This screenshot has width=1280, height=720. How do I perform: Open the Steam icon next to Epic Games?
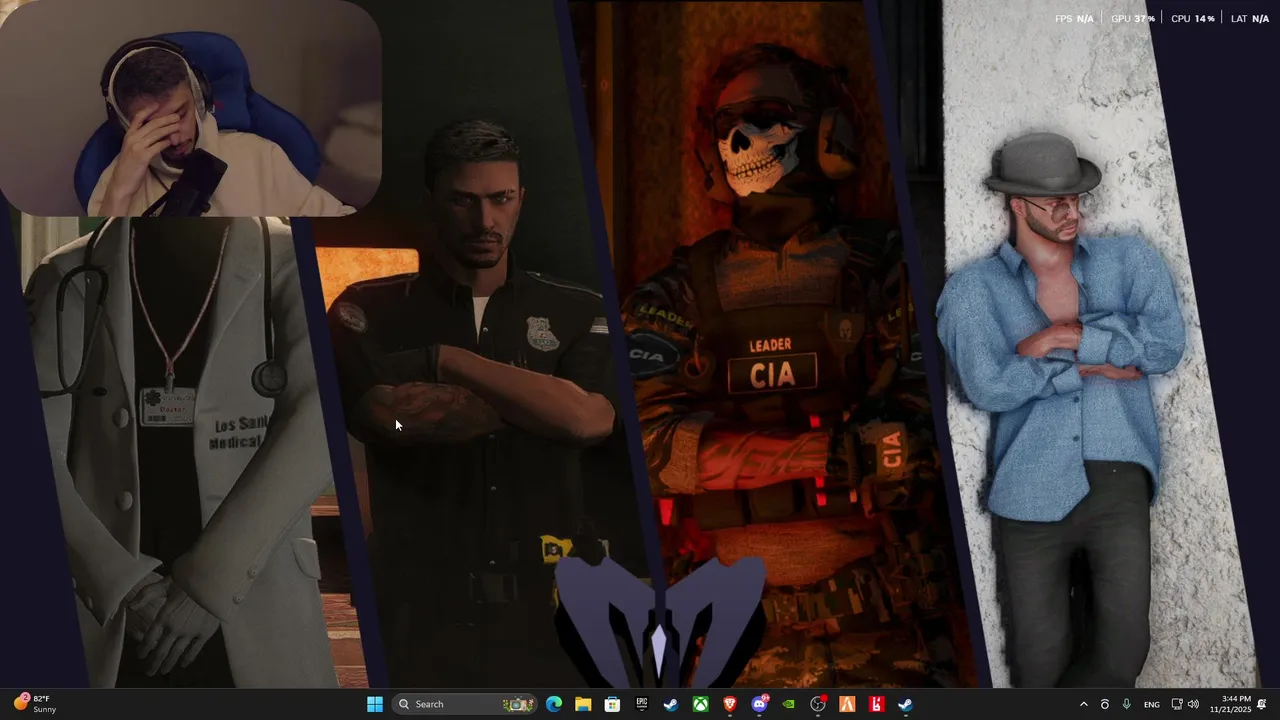pos(671,704)
